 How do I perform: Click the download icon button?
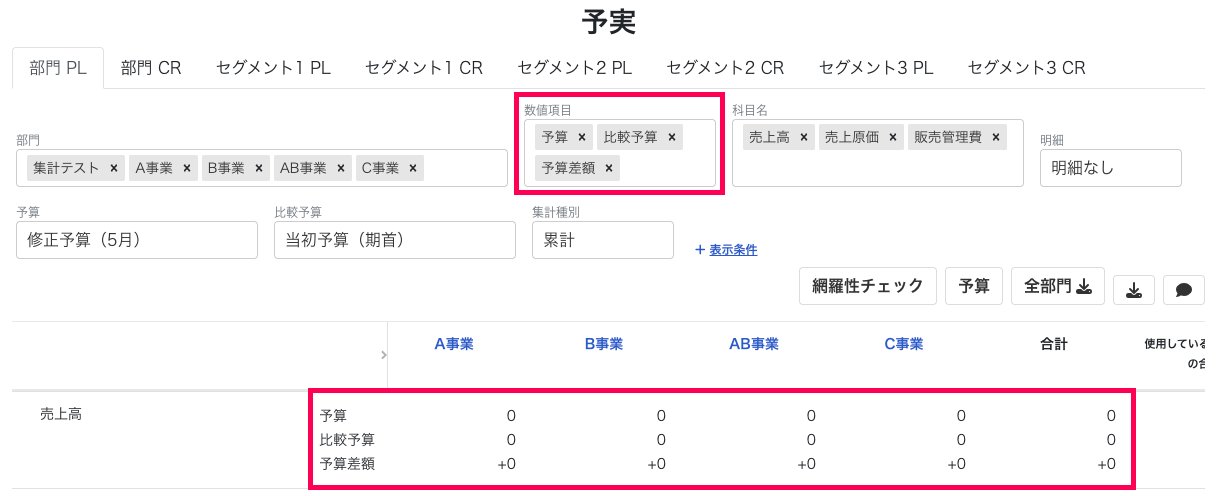pos(1133,290)
